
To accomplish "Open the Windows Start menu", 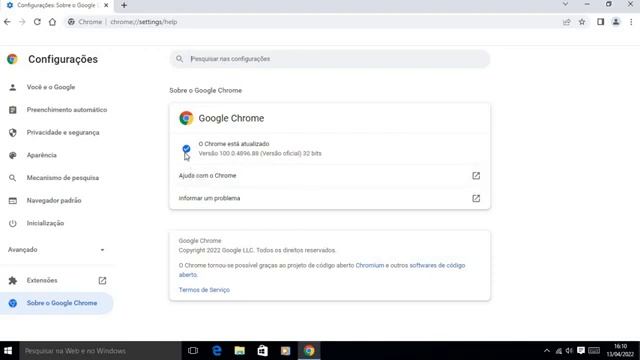I will click(x=8, y=351).
